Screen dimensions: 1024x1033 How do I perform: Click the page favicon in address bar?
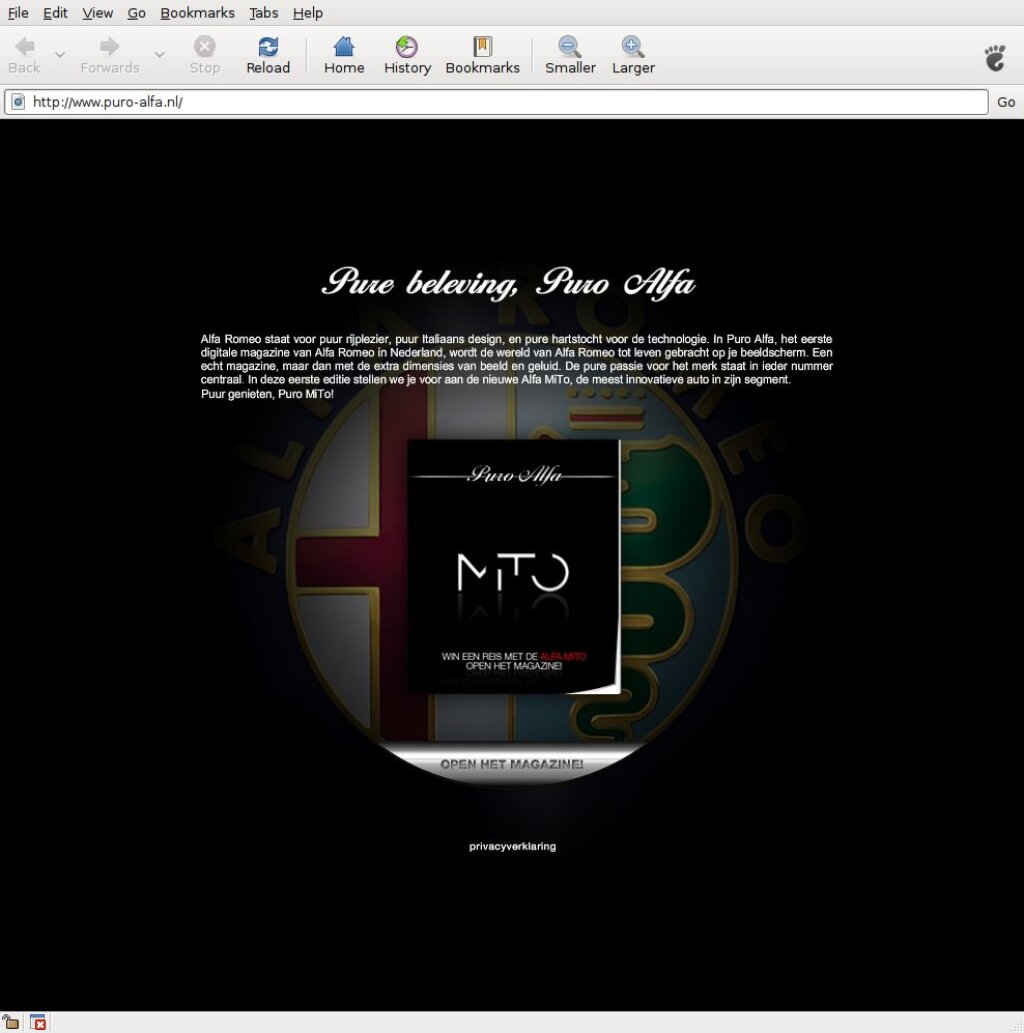[x=17, y=102]
